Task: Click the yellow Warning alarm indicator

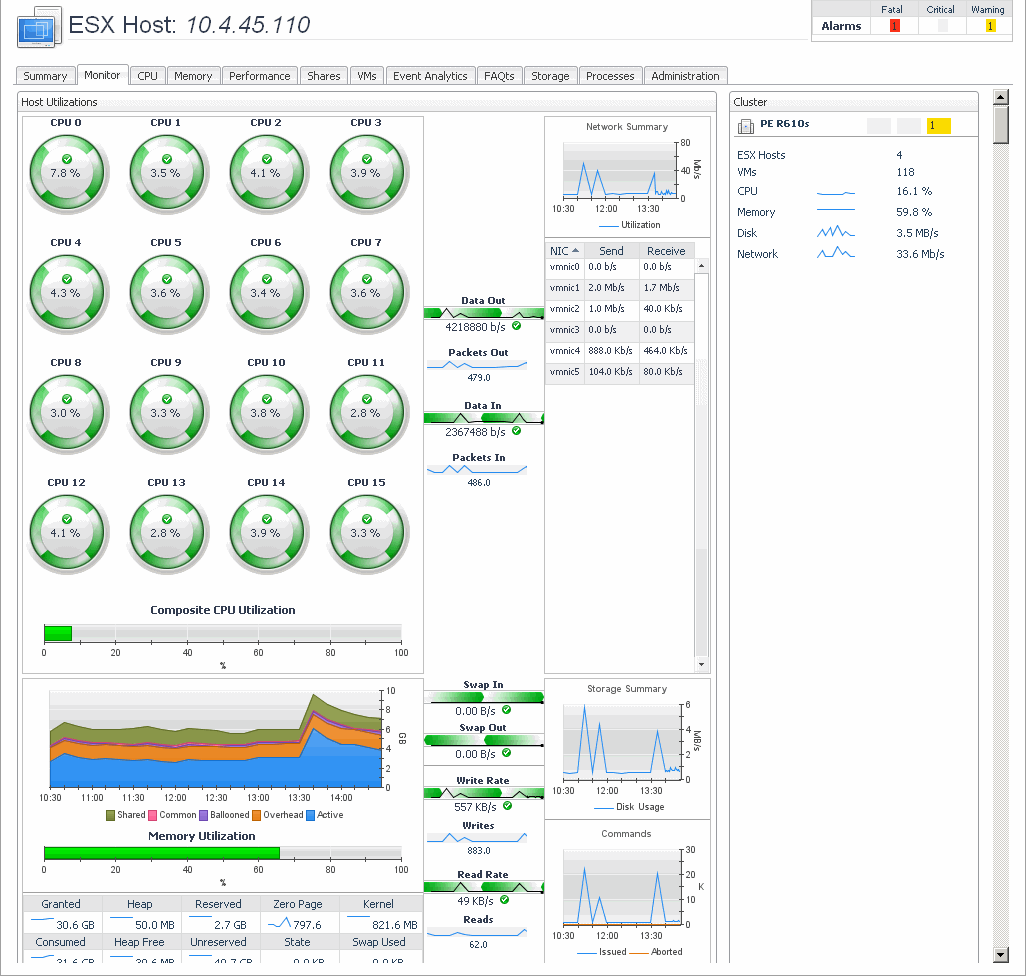Action: click(990, 26)
